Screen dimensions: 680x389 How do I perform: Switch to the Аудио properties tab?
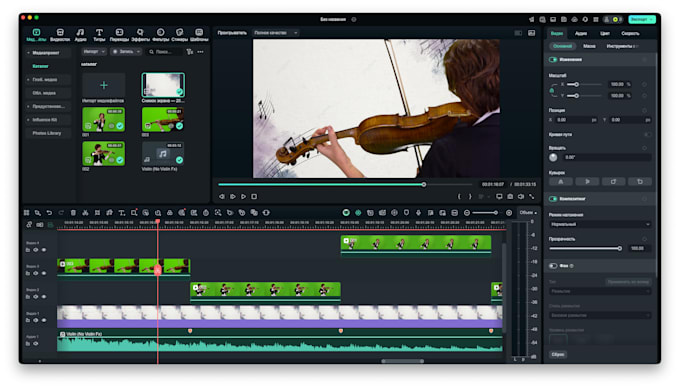pos(581,33)
